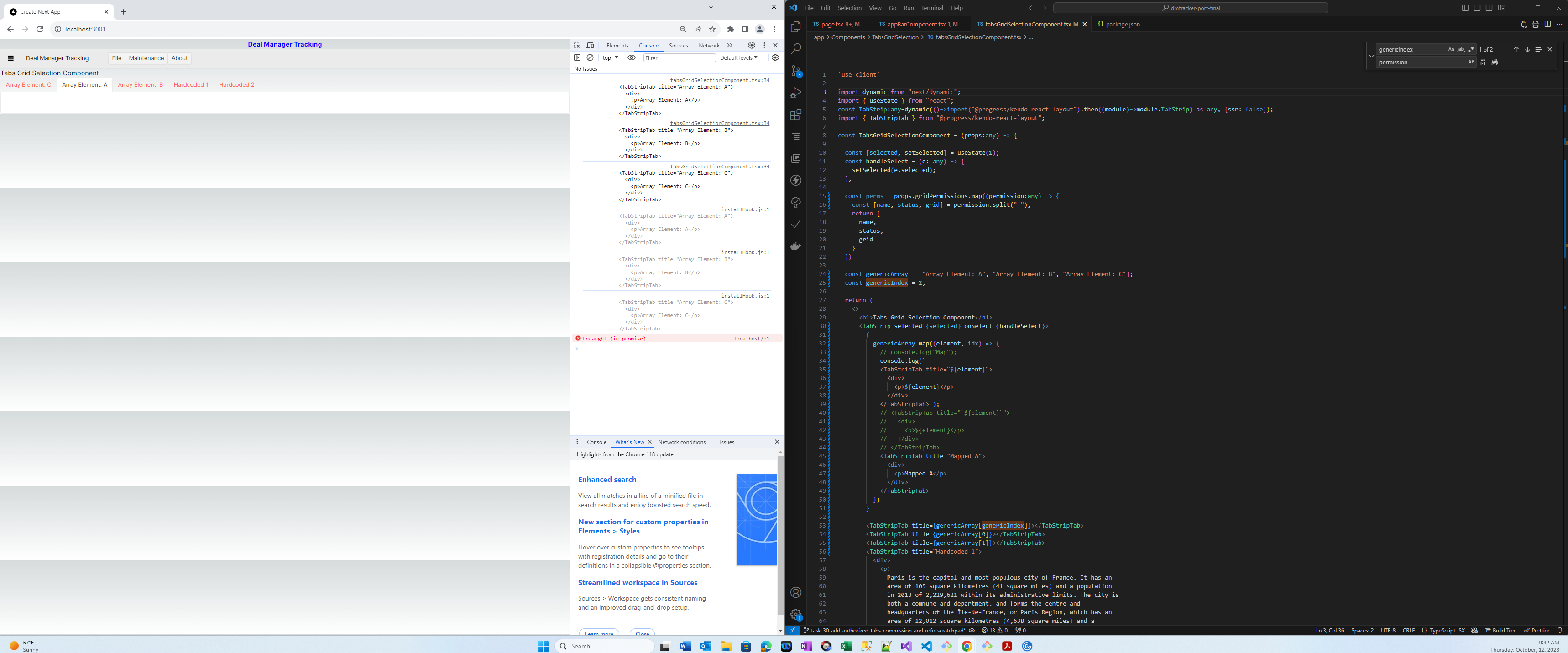Toggle Use Regular Expression in find

[1471, 49]
